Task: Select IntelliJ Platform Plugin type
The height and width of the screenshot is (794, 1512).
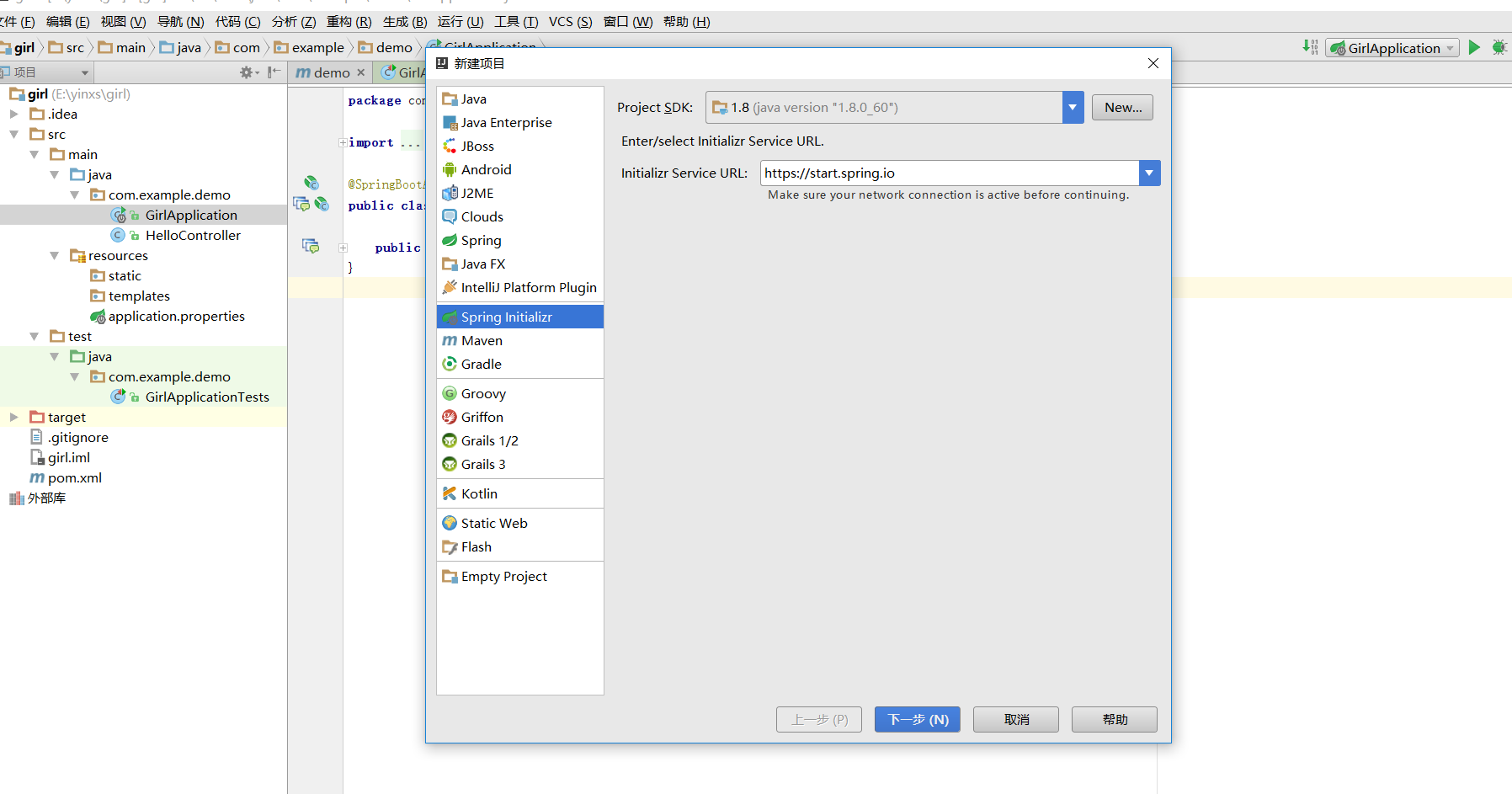Action: tap(519, 288)
